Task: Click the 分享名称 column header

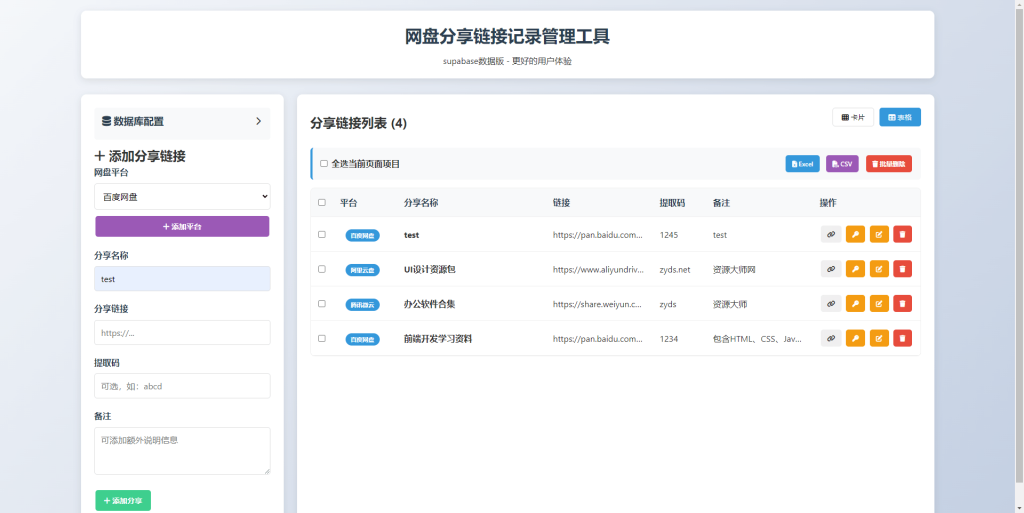Action: pos(421,203)
